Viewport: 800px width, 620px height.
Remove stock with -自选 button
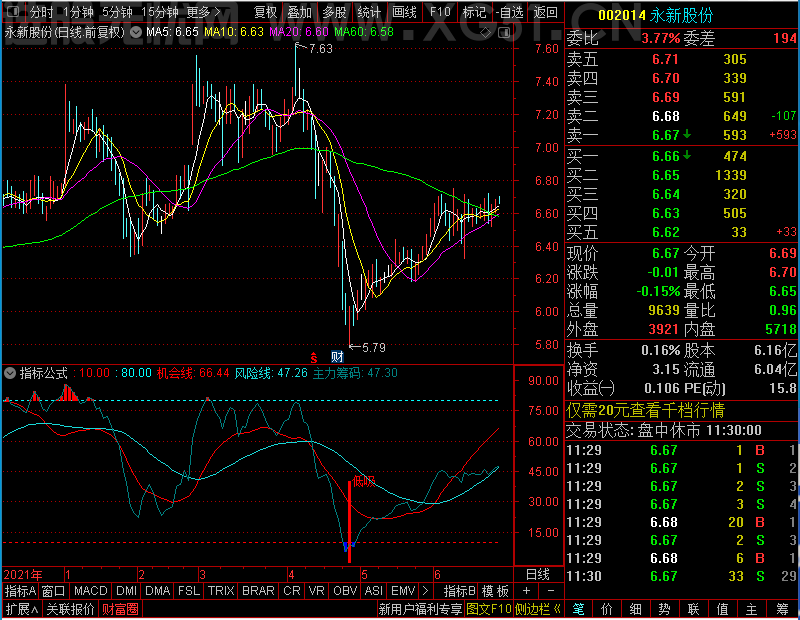(510, 12)
